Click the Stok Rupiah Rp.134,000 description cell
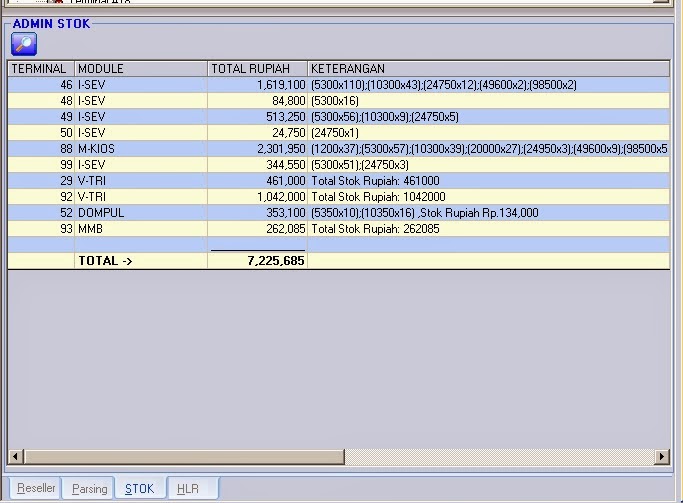The image size is (683, 503). click(489, 213)
